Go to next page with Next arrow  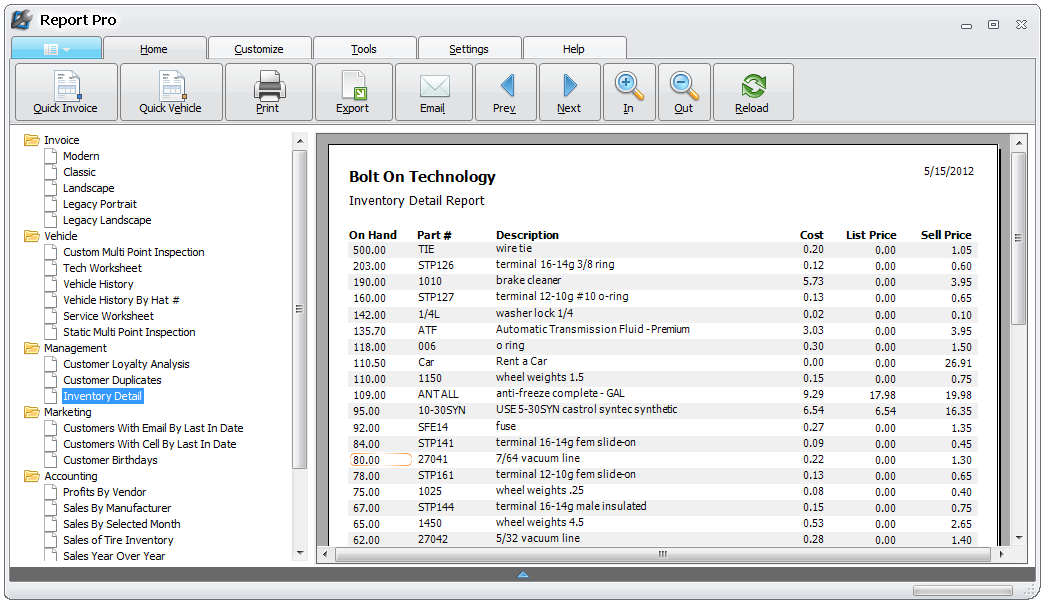tap(570, 92)
